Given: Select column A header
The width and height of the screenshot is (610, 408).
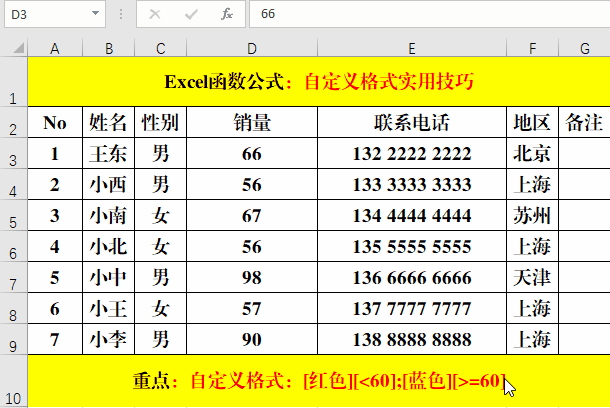Looking at the screenshot, I should point(55,48).
